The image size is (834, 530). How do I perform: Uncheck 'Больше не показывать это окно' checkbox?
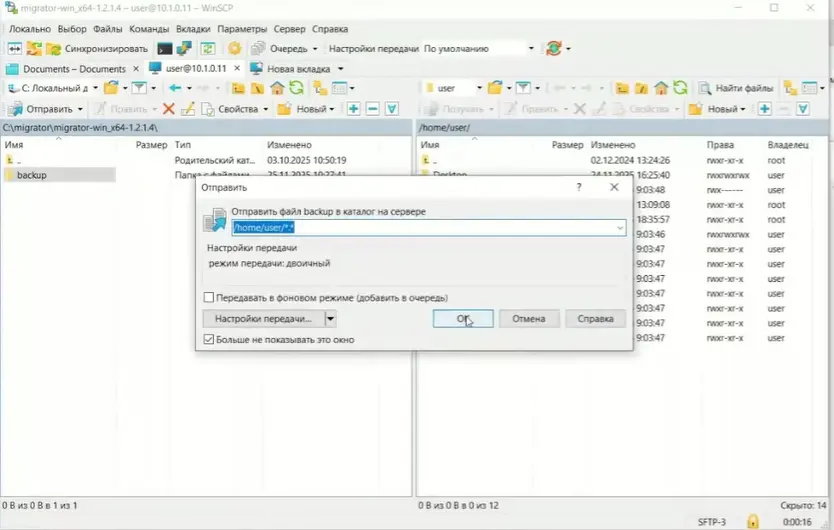tap(209, 339)
